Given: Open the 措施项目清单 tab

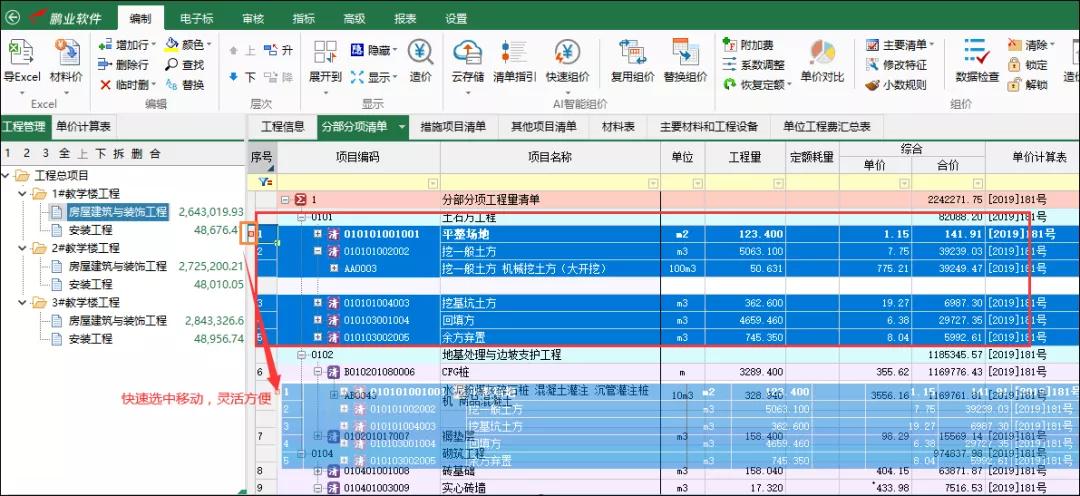Looking at the screenshot, I should (x=453, y=127).
